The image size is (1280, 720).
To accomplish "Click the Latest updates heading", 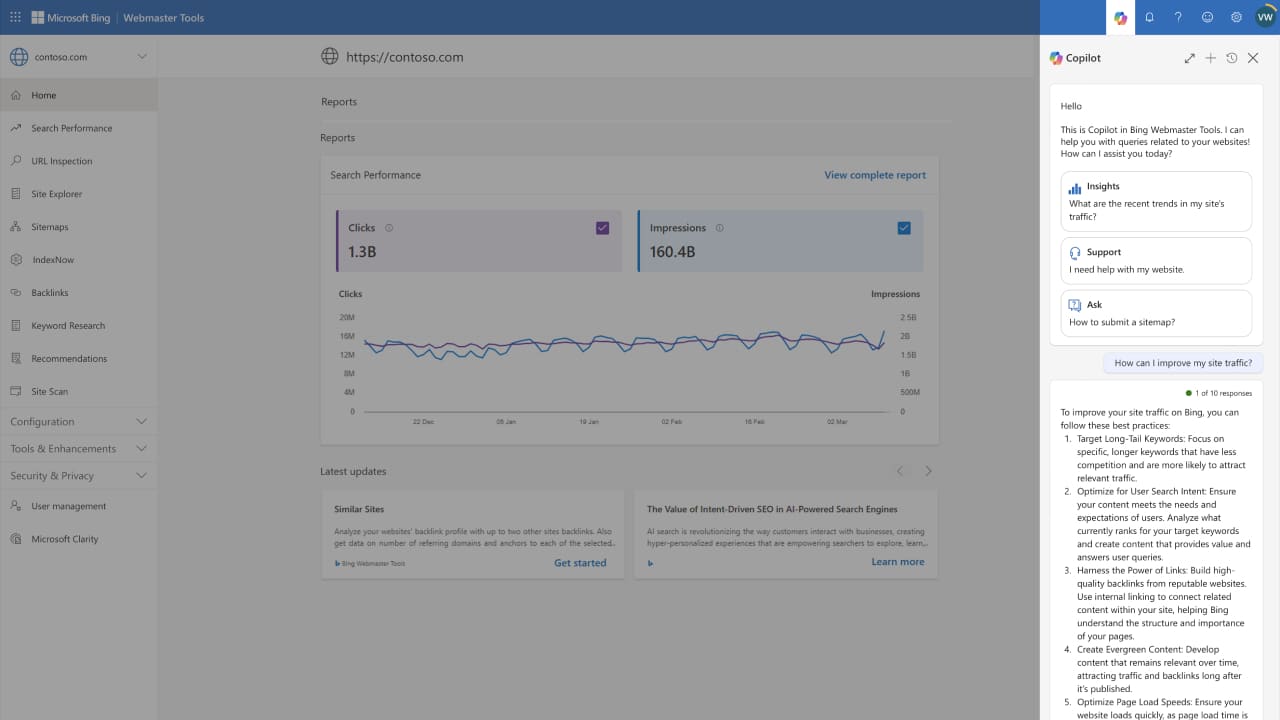I will coord(353,472).
